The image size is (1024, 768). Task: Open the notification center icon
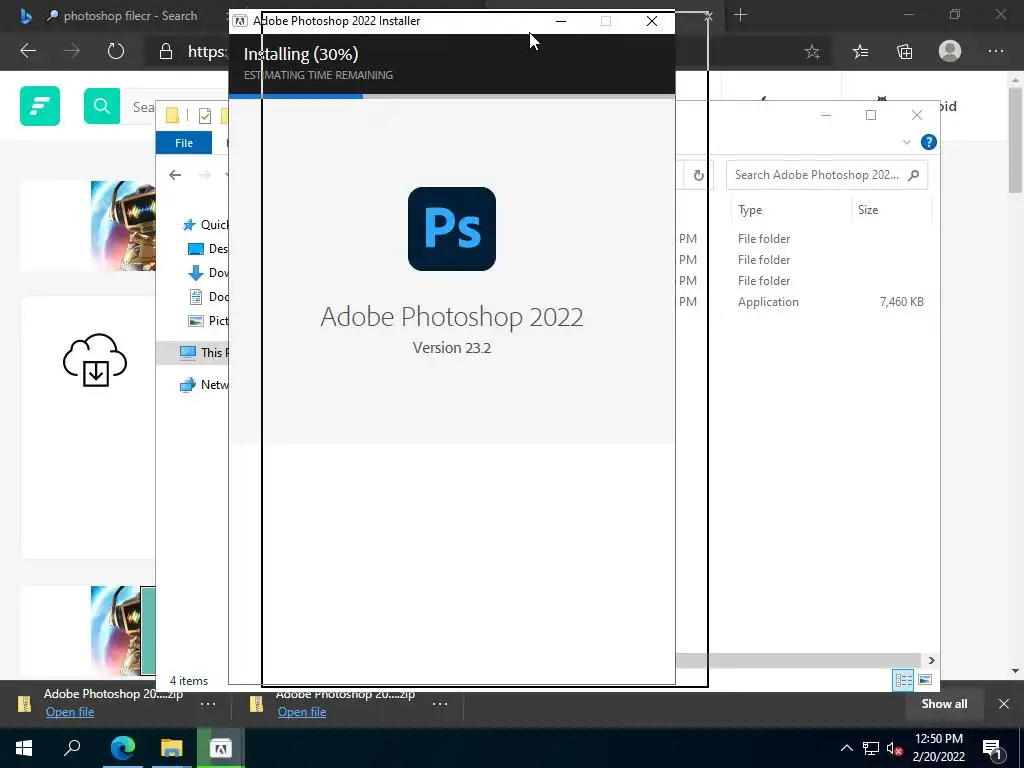(993, 748)
